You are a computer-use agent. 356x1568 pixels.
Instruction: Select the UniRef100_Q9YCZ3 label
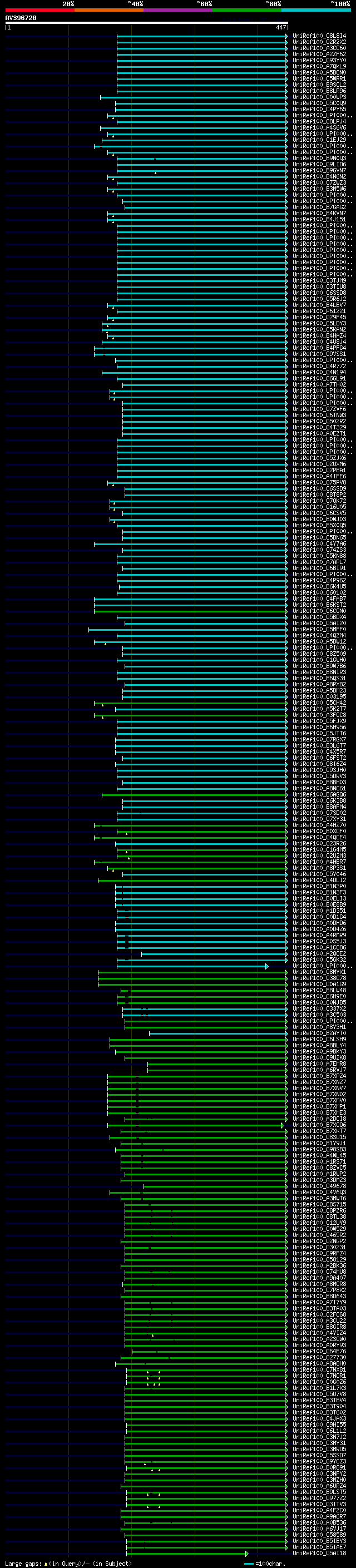click(x=319, y=1461)
